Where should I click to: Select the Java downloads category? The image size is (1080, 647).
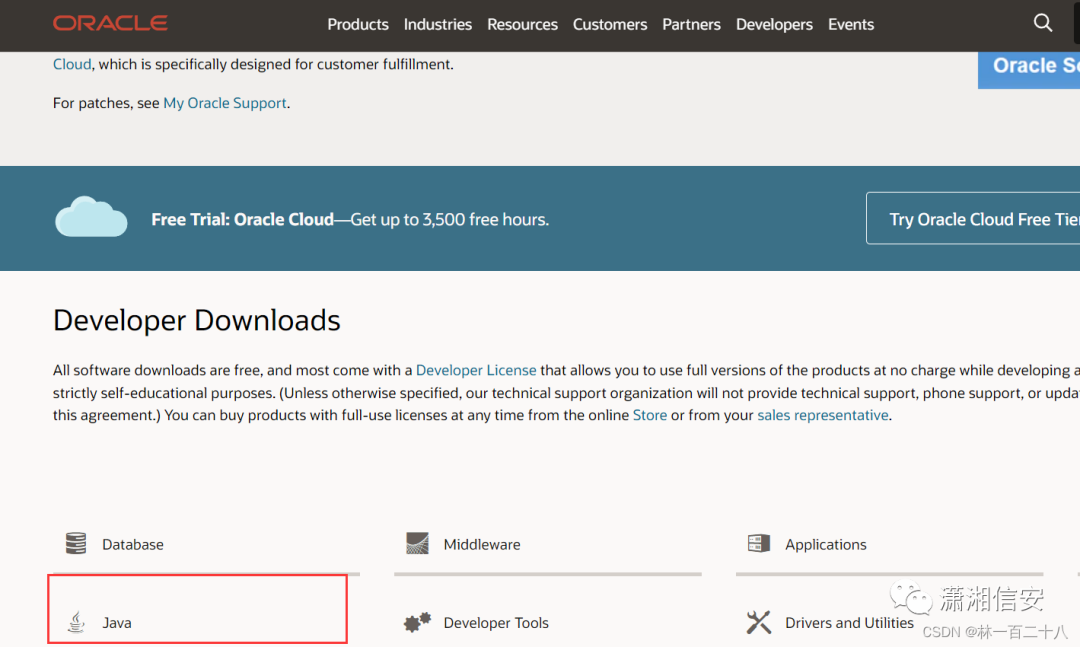pos(116,623)
